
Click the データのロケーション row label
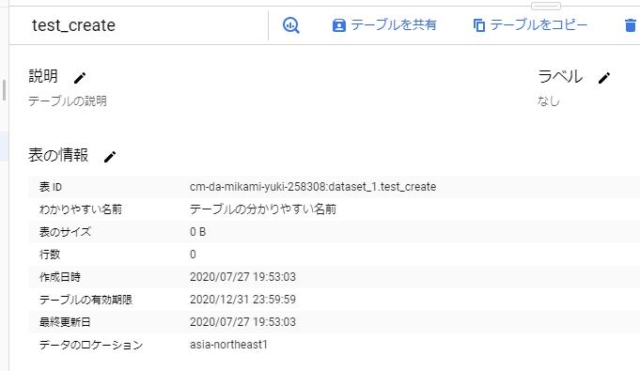(91, 345)
